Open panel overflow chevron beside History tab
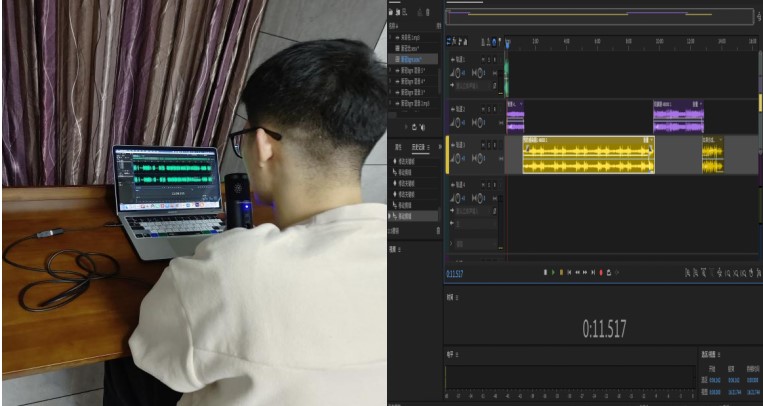 point(440,147)
